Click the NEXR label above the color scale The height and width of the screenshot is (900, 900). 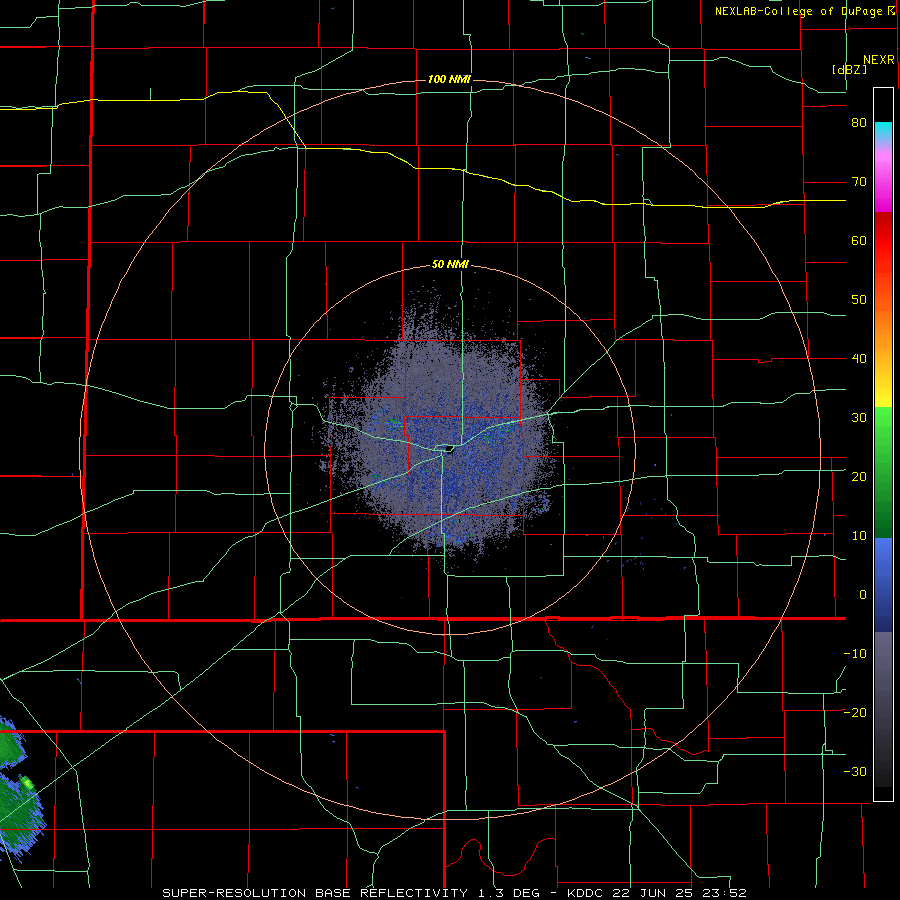pyautogui.click(x=879, y=60)
